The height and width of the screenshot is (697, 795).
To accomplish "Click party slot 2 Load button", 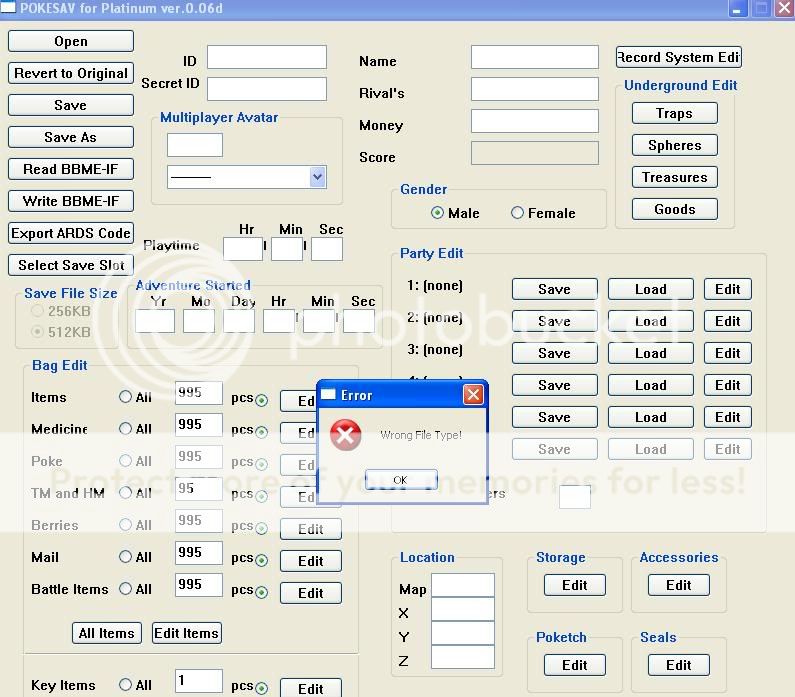I will click(x=651, y=321).
